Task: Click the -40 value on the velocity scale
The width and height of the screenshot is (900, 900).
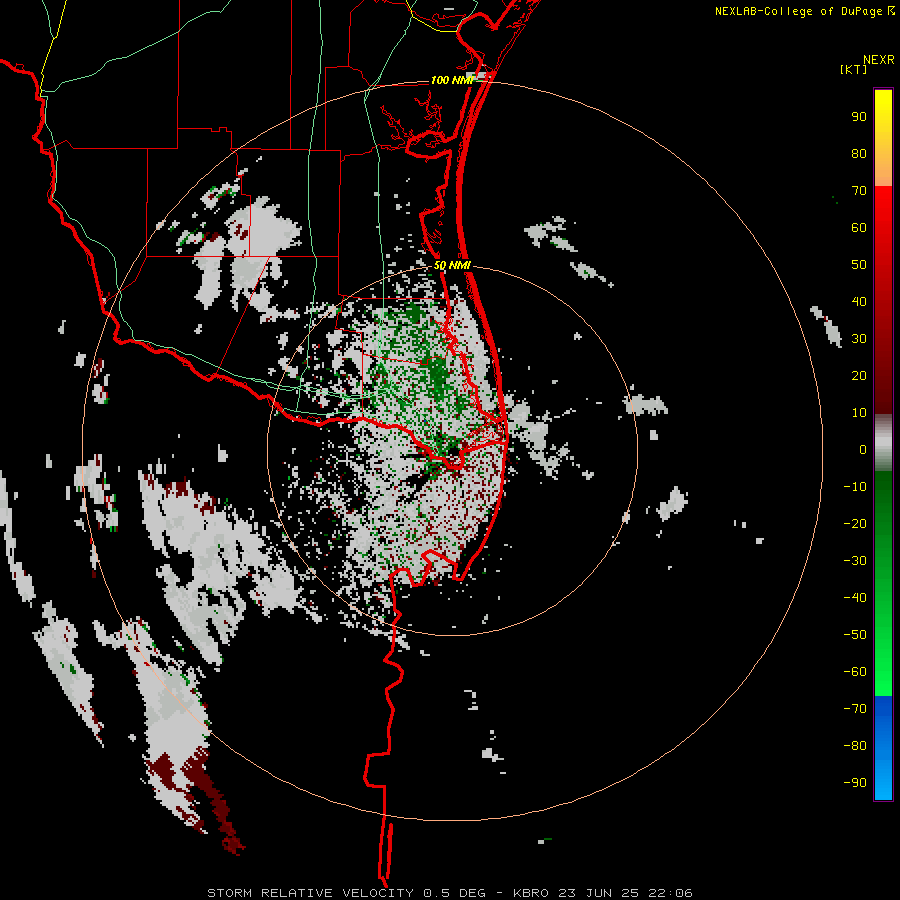Action: [855, 598]
